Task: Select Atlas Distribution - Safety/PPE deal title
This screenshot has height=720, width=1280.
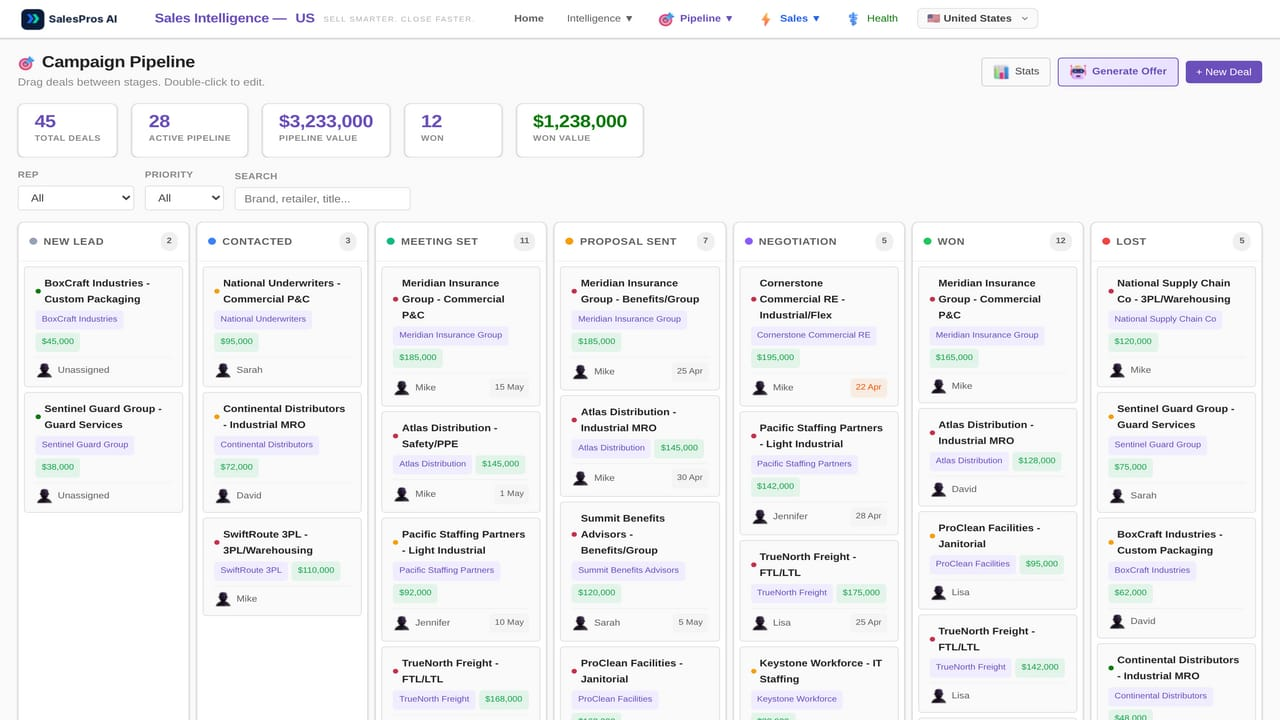Action: click(449, 435)
